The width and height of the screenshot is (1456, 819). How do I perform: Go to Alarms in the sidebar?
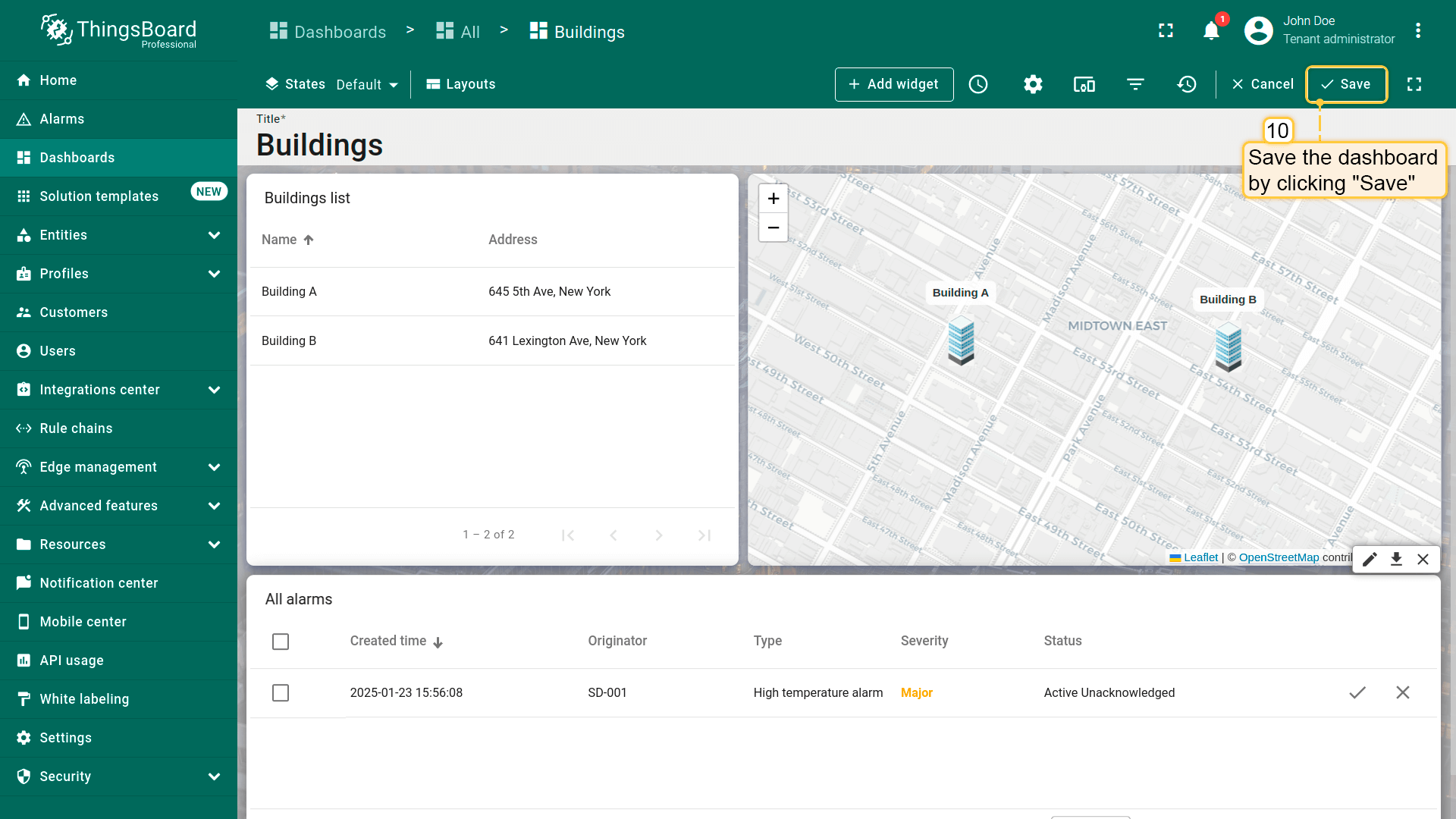click(62, 119)
